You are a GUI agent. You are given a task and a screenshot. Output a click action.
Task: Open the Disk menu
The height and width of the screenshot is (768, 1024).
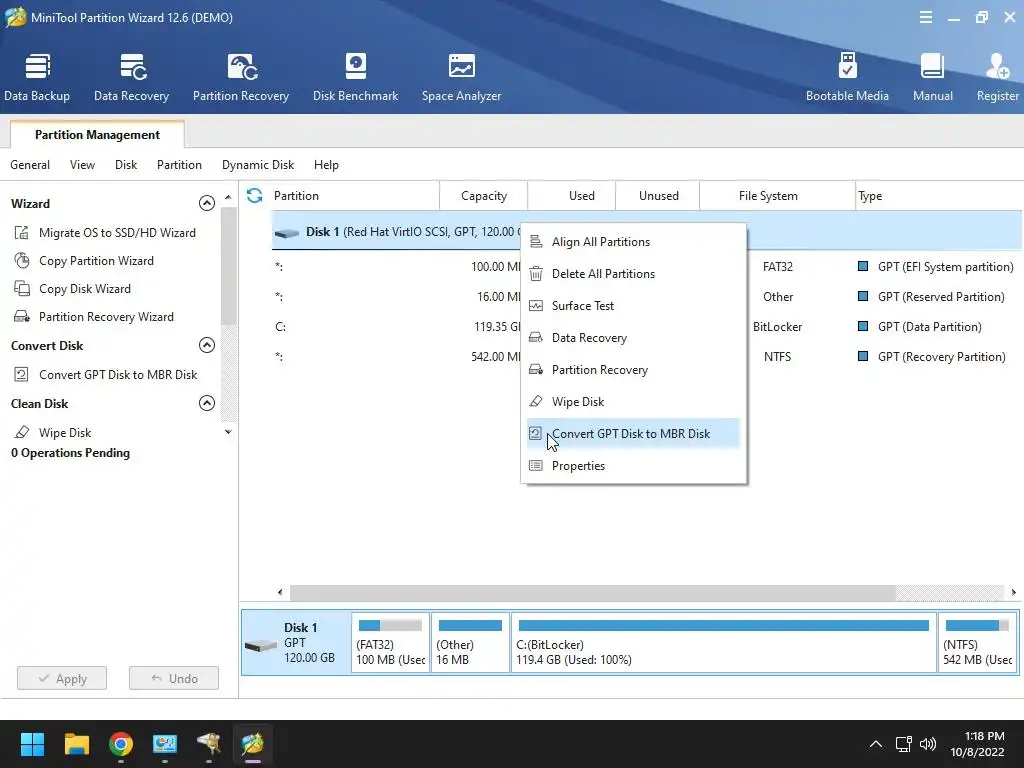click(x=126, y=165)
